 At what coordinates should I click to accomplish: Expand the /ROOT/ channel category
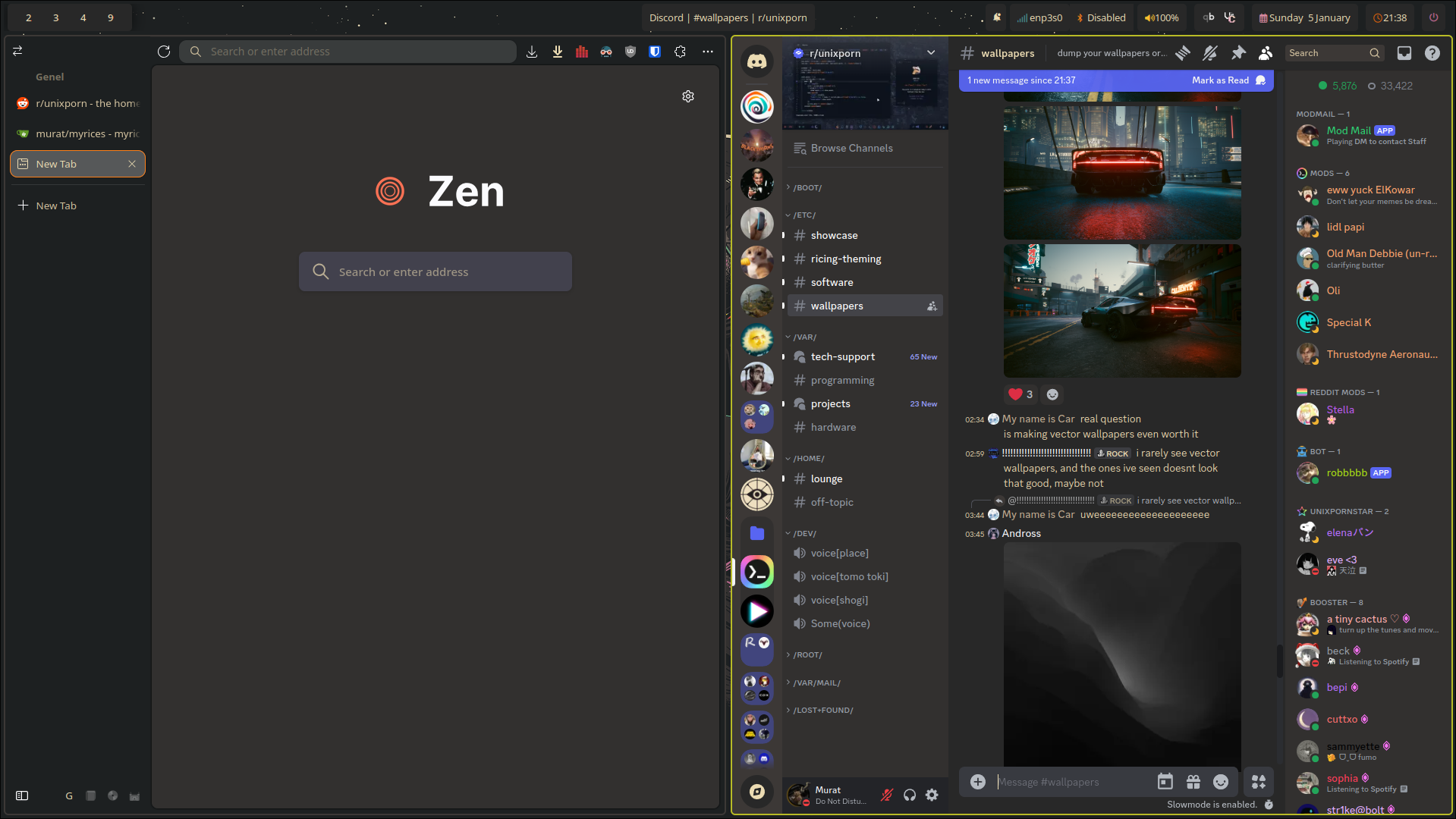point(807,655)
